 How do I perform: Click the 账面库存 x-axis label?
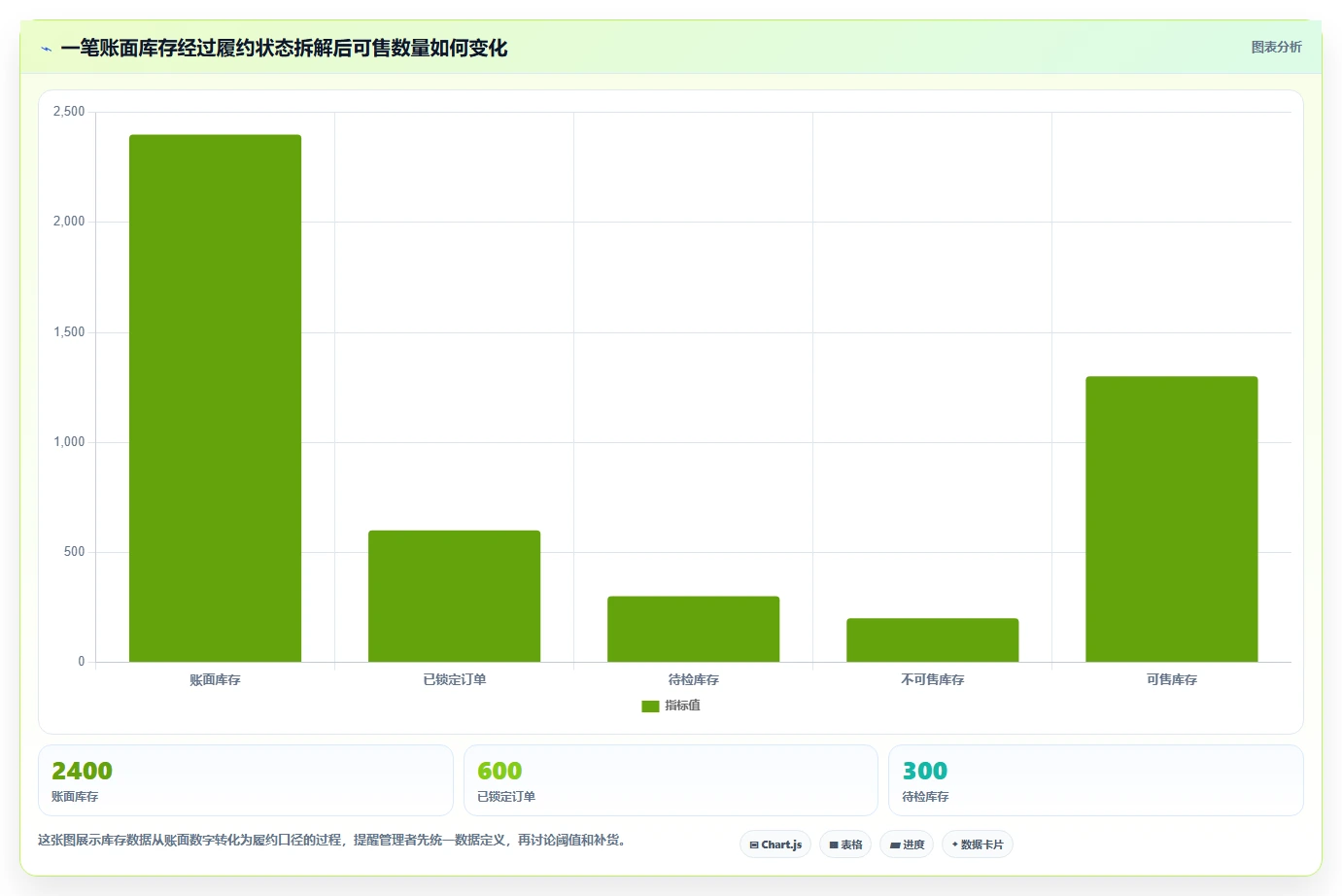pyautogui.click(x=215, y=679)
